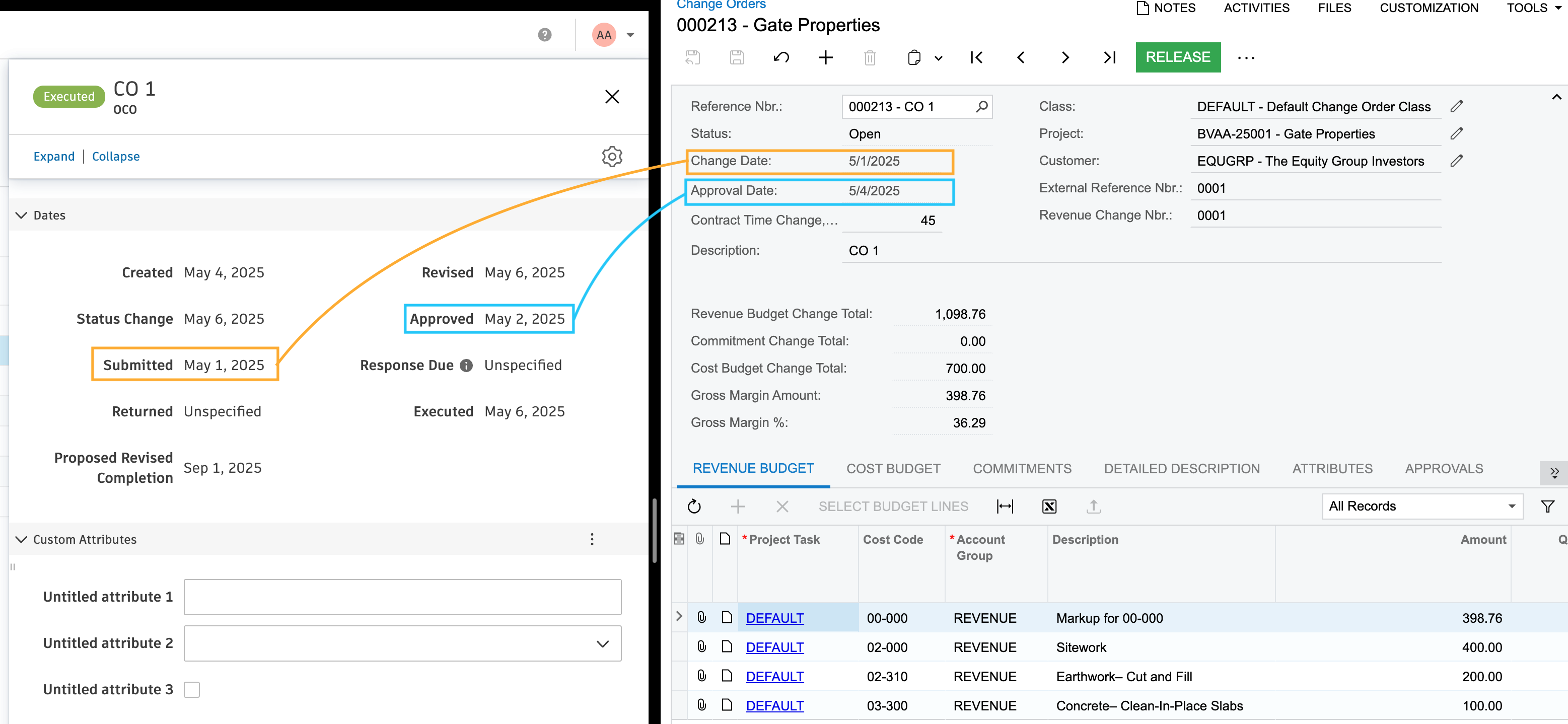Click the undo icon in toolbar

coord(781,58)
